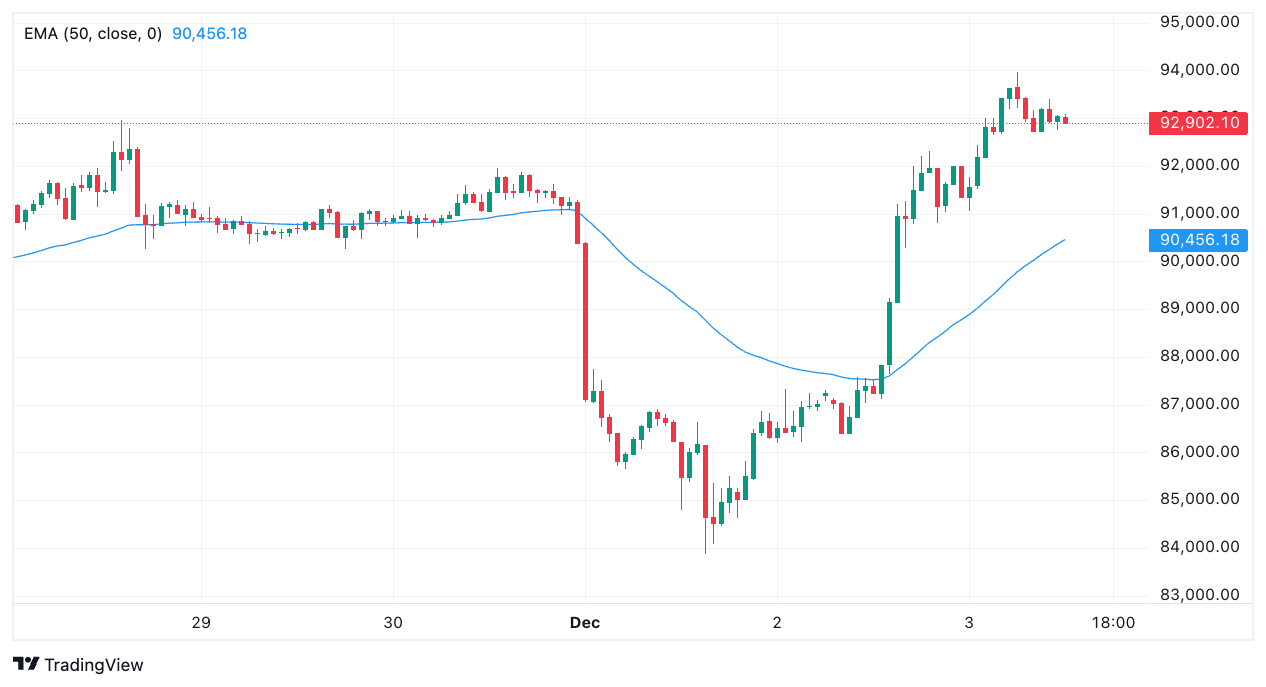
Task: Click the large red Dec 1 drop candle
Action: [x=586, y=320]
